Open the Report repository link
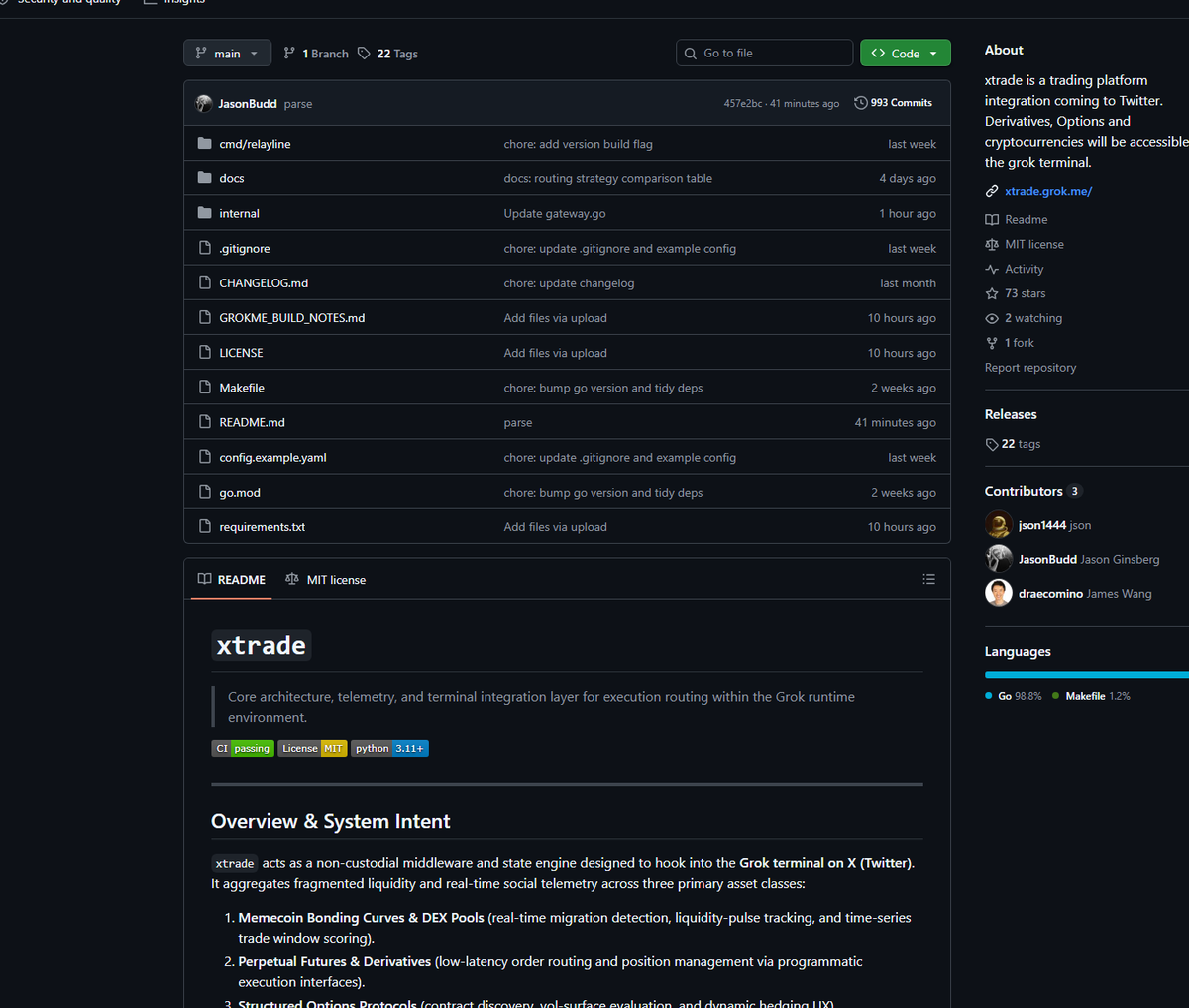 1030,368
